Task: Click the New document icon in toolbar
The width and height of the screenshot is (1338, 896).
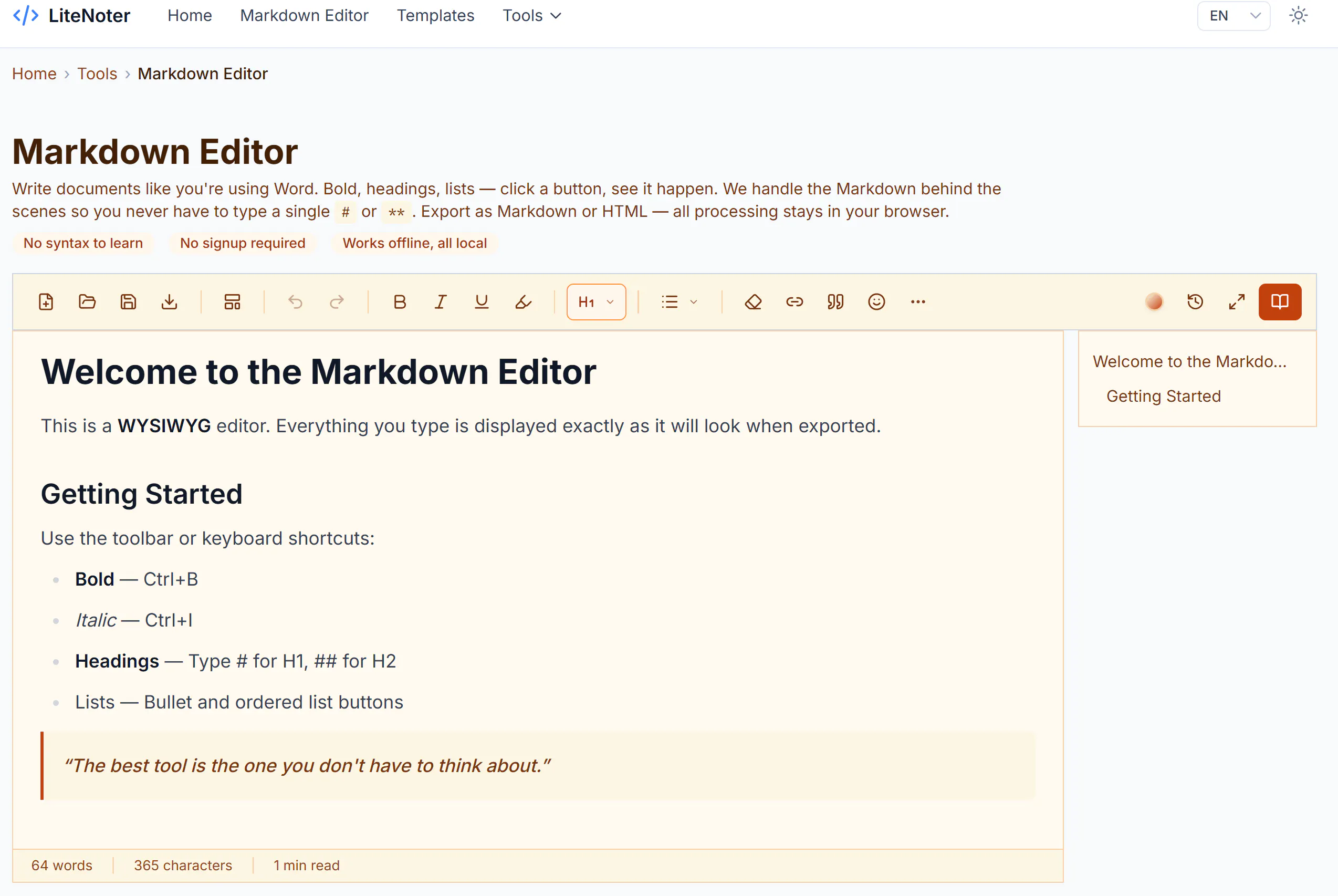Action: point(46,301)
